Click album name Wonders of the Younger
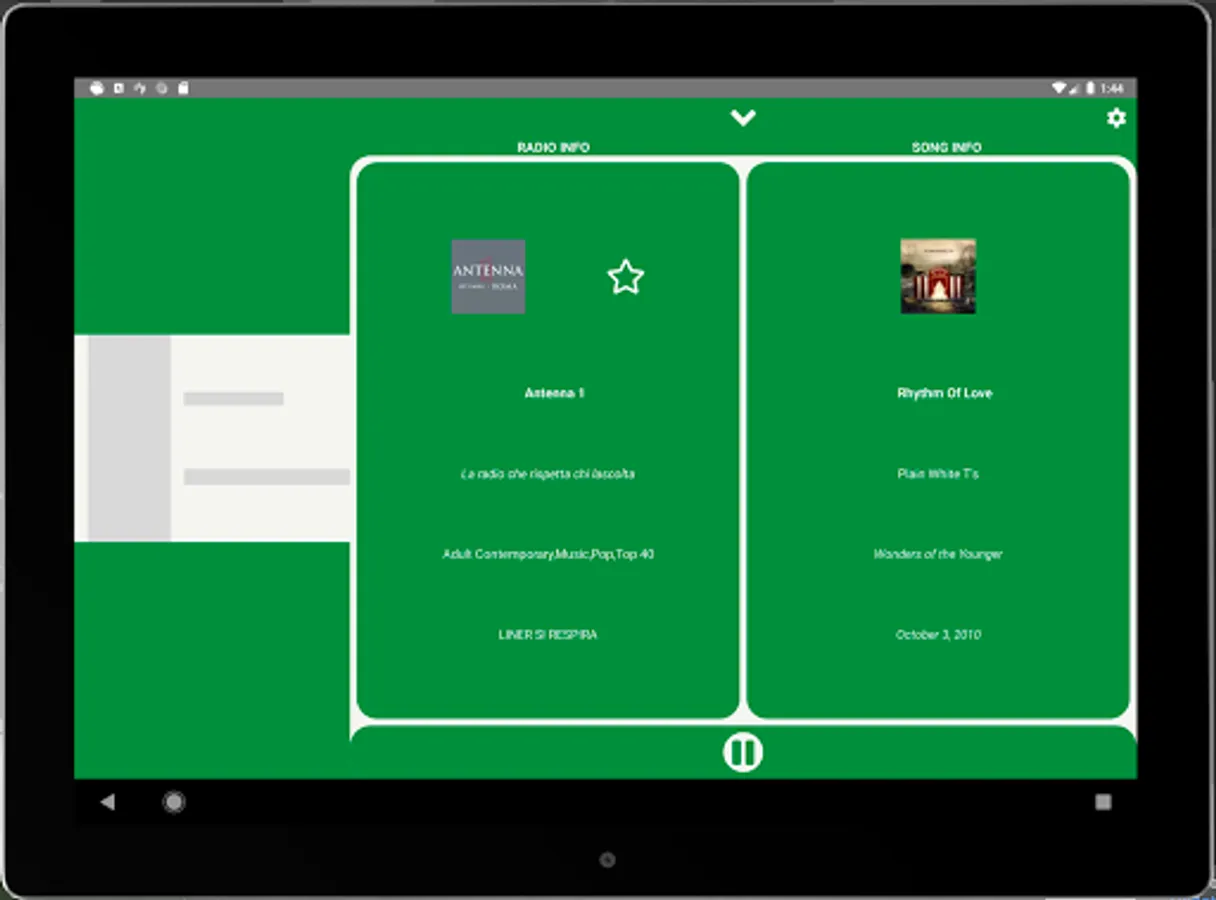 938,554
